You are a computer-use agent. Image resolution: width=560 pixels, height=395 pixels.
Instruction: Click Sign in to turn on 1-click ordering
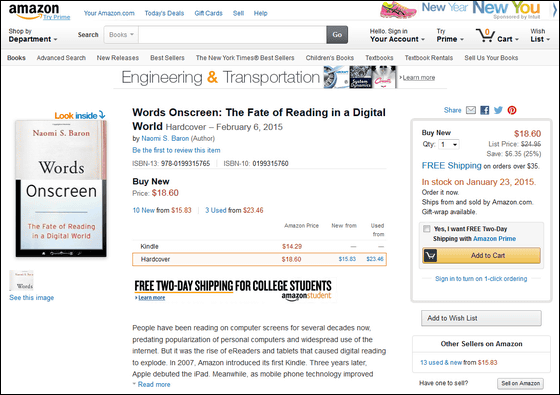pos(481,279)
